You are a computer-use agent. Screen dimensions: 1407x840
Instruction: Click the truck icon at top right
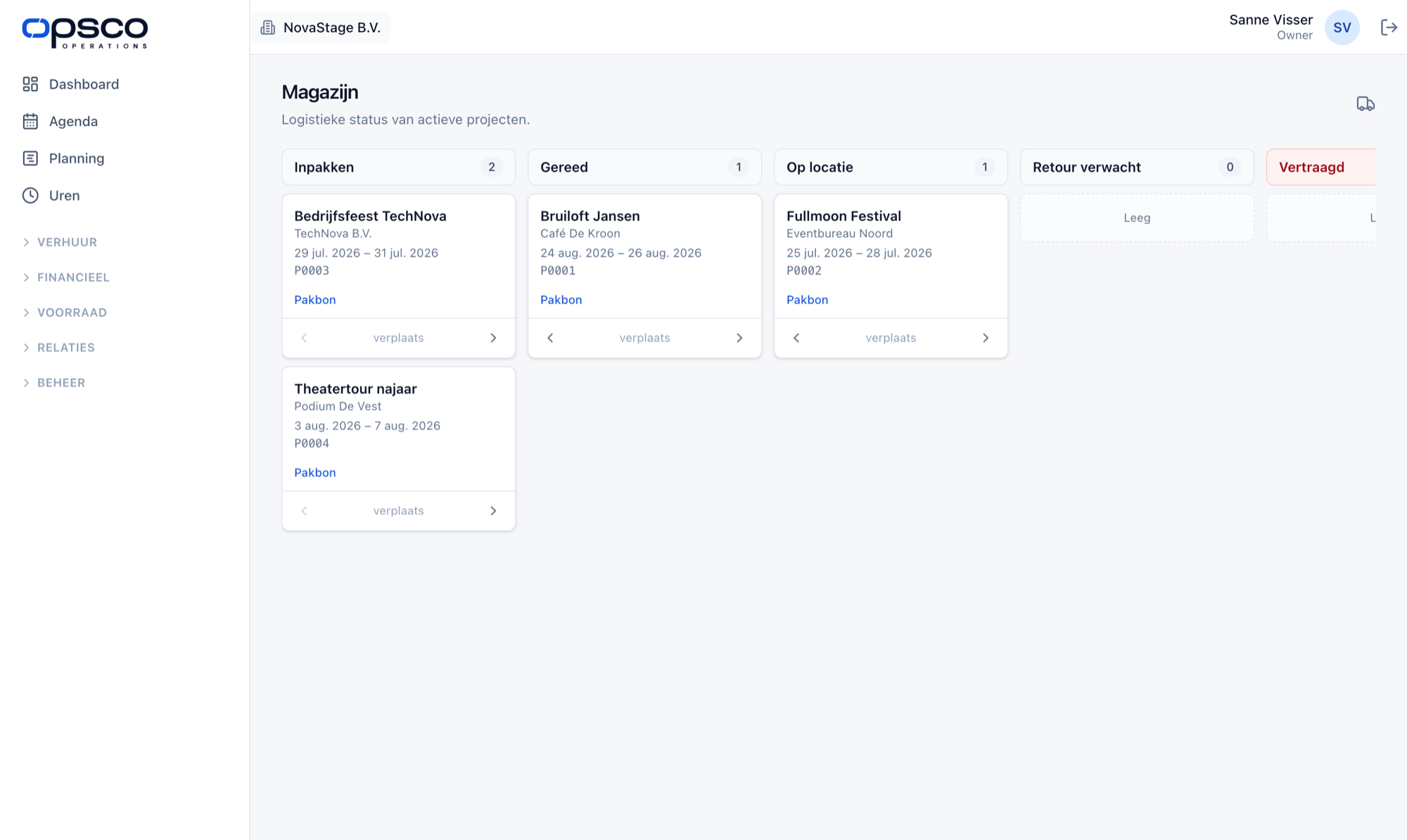click(x=1365, y=104)
